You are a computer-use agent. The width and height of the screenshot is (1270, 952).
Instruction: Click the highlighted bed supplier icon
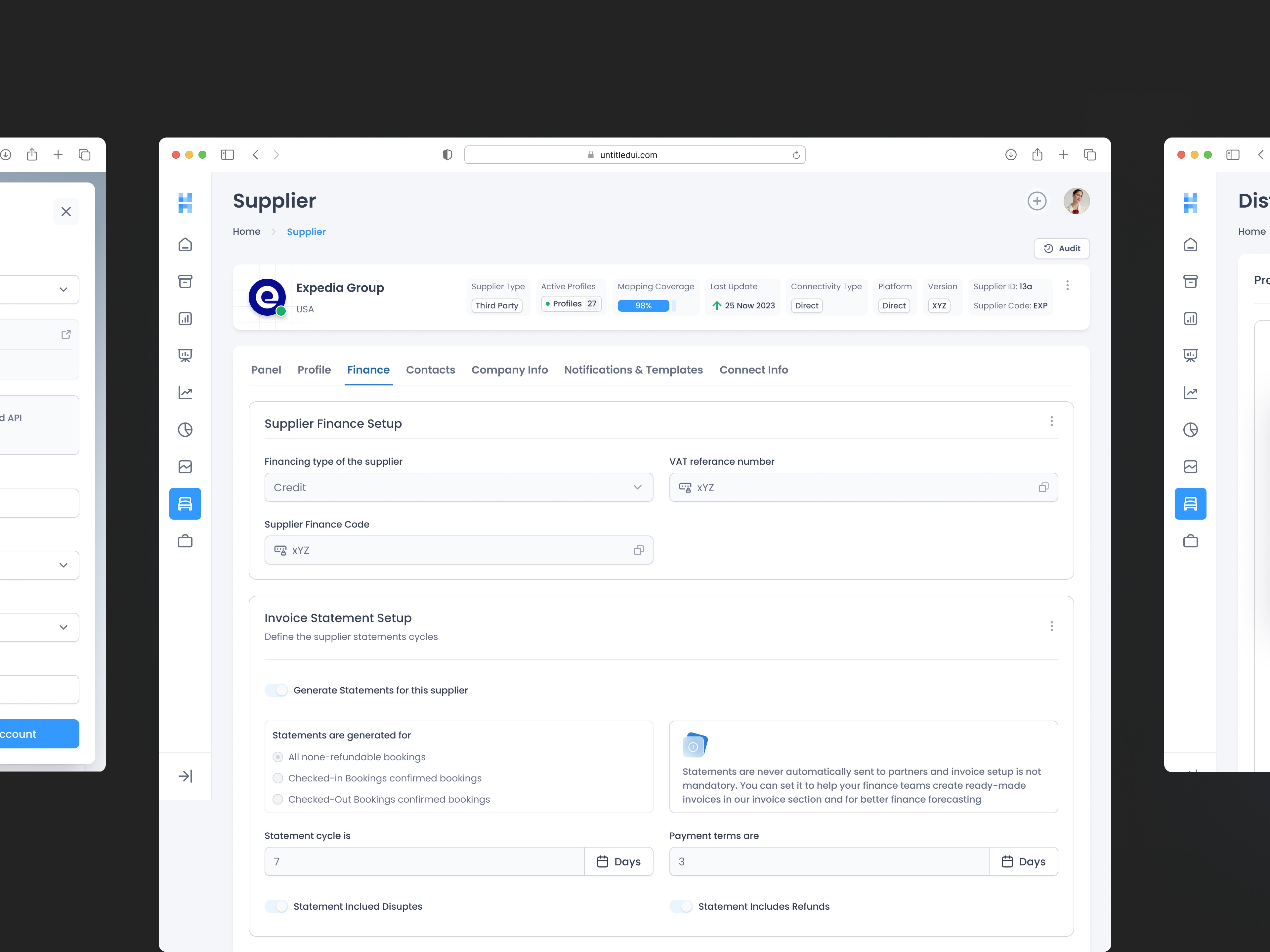185,503
